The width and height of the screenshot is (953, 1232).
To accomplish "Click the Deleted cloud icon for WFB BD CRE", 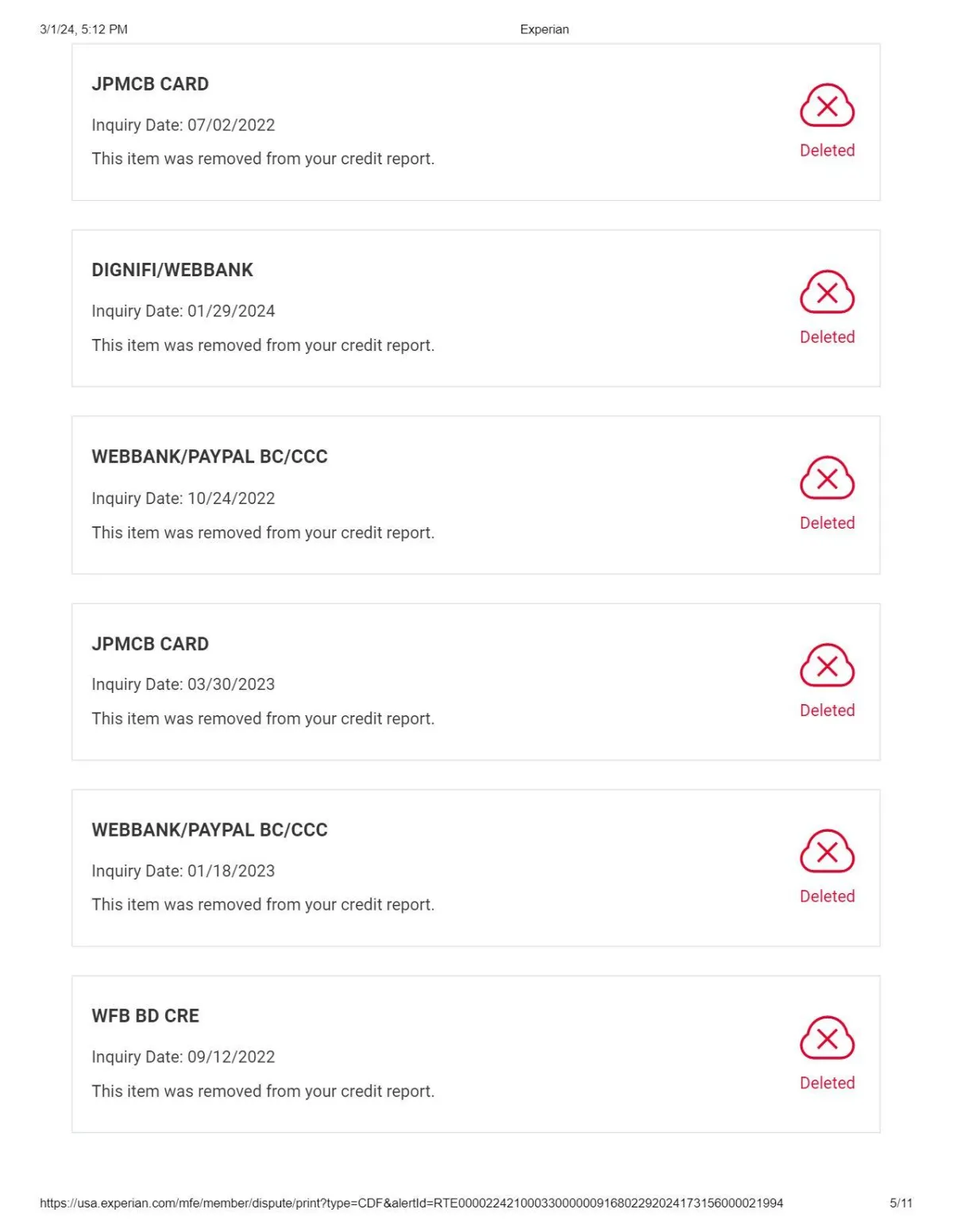I will [x=827, y=1038].
